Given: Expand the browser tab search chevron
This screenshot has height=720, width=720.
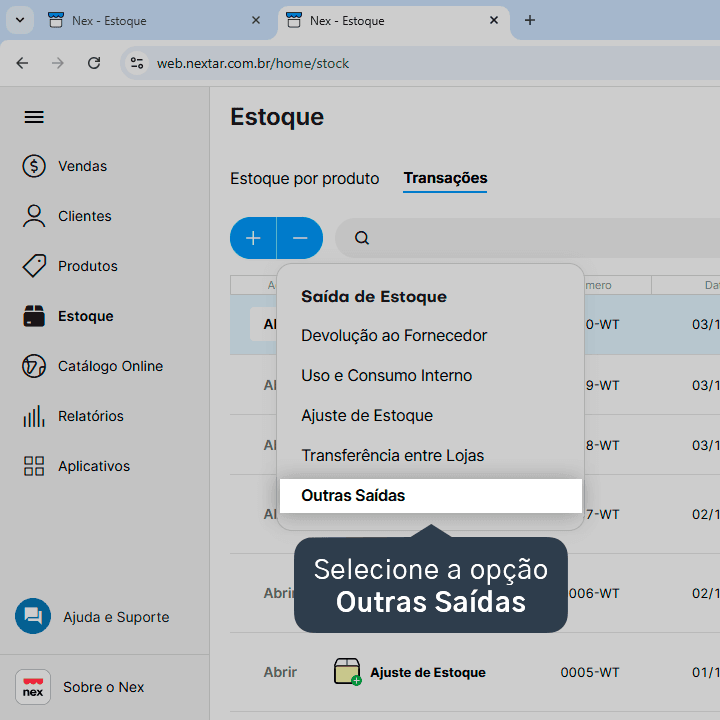Looking at the screenshot, I should pyautogui.click(x=20, y=20).
